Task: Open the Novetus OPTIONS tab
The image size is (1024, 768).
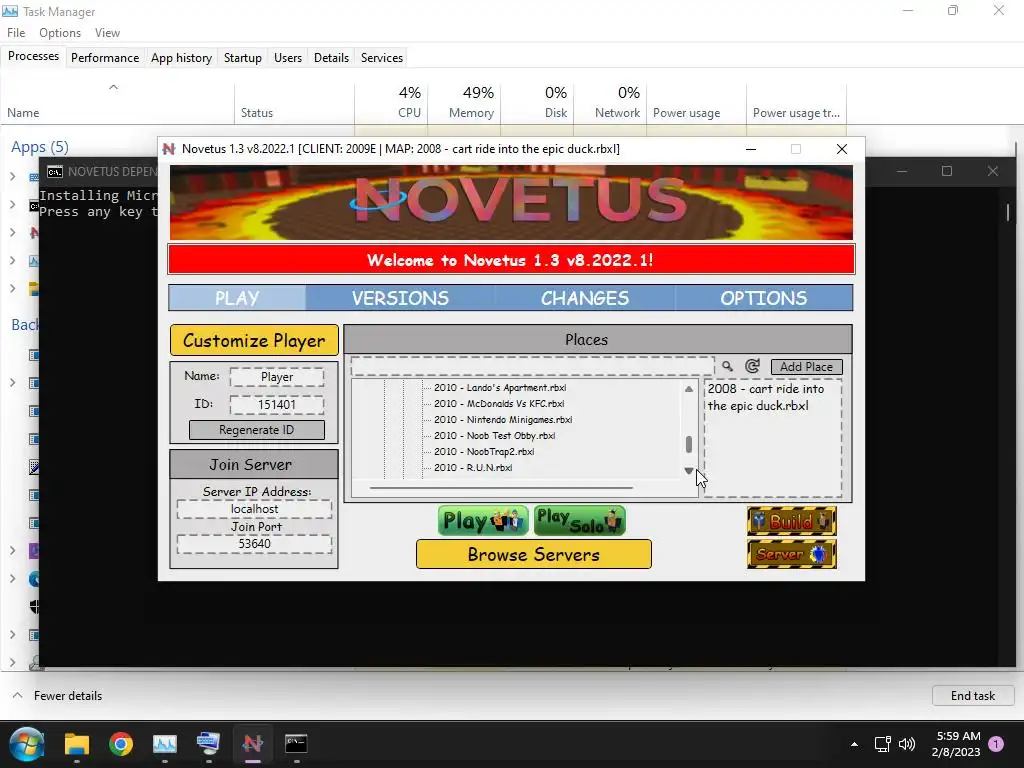Action: coord(763,298)
